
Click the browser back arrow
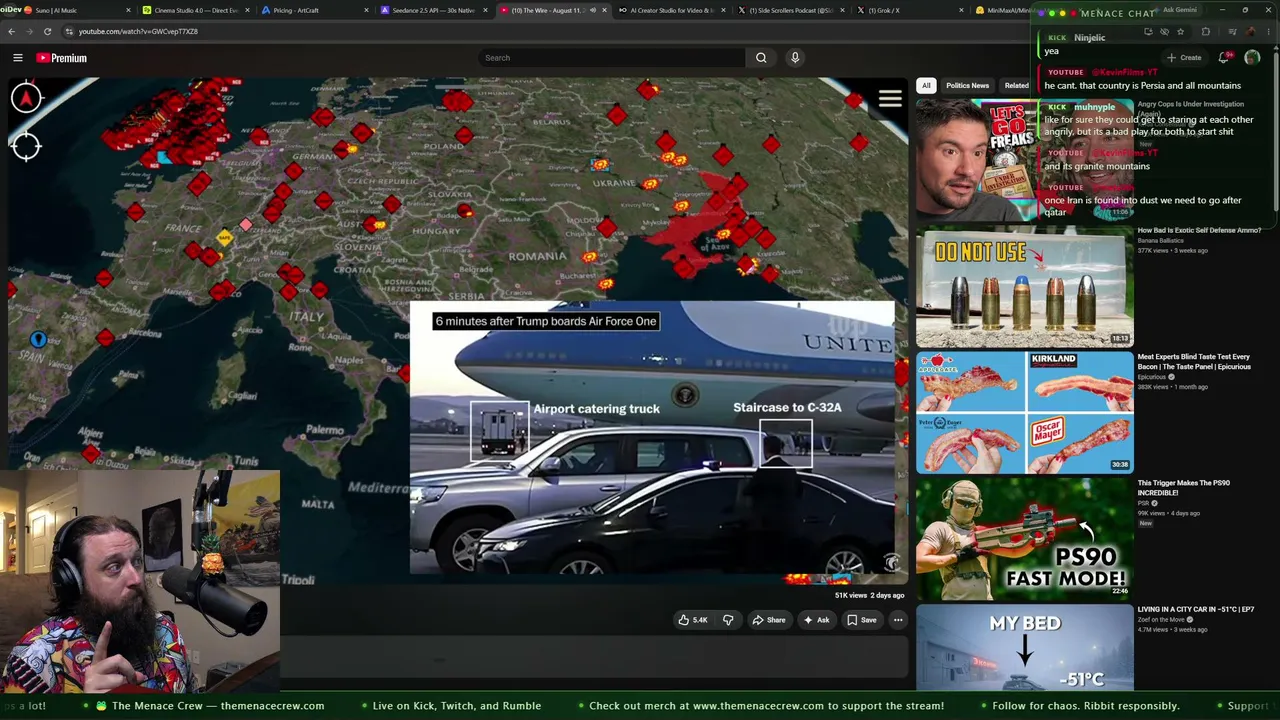[x=11, y=31]
